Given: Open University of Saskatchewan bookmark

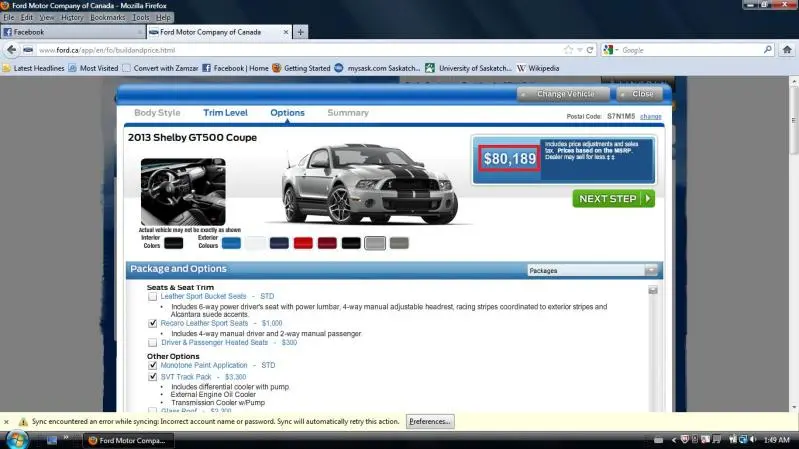Looking at the screenshot, I should (x=468, y=68).
